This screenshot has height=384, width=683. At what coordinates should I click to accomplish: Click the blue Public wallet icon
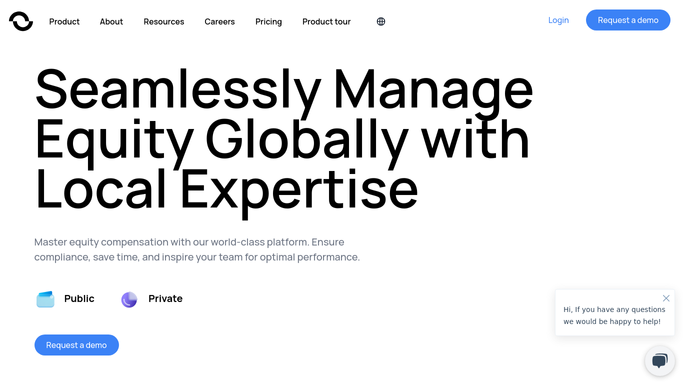[45, 299]
